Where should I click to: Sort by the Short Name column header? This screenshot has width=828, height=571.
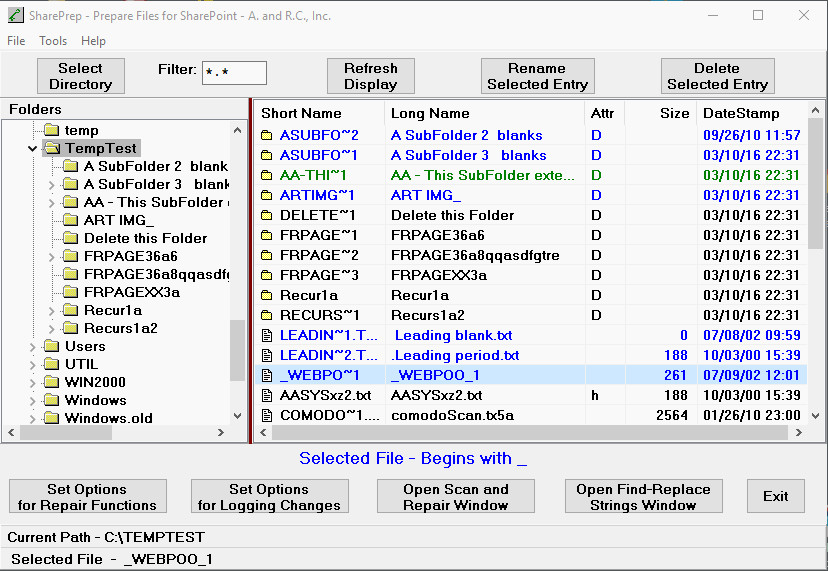pos(319,114)
